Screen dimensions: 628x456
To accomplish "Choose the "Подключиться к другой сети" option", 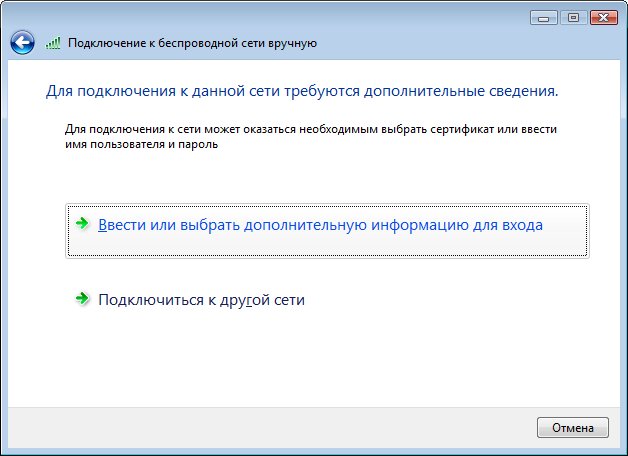I will [x=201, y=300].
